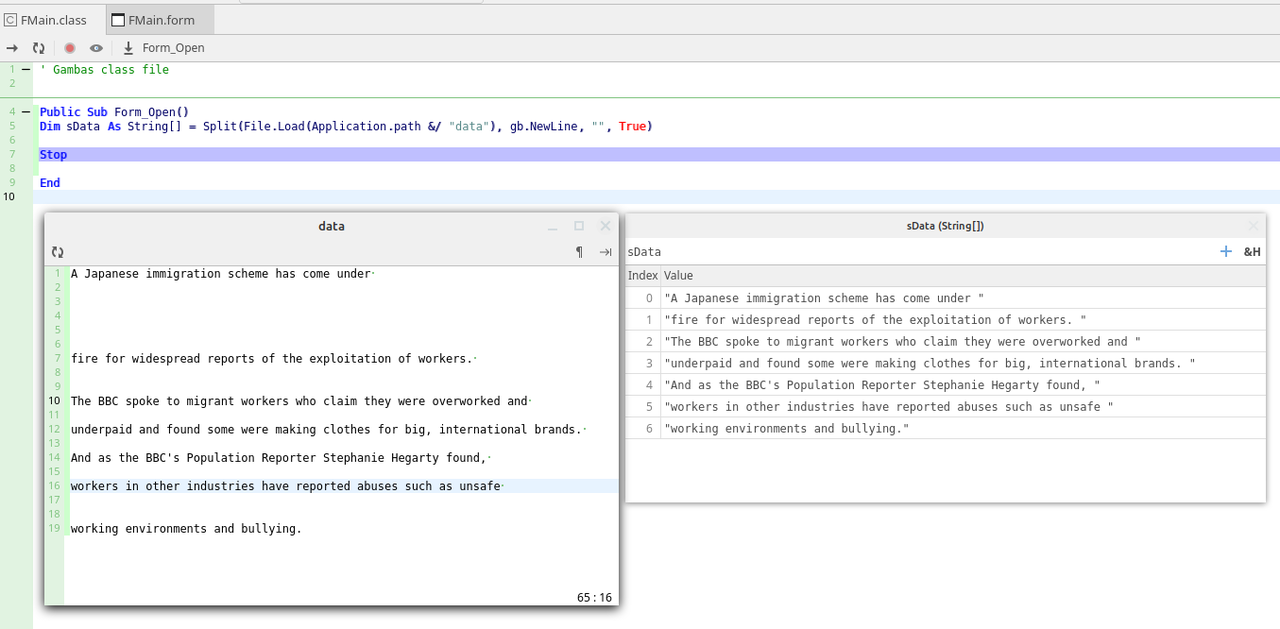Click line 'working environments and bullying.' in data editor

pyautogui.click(x=186, y=529)
